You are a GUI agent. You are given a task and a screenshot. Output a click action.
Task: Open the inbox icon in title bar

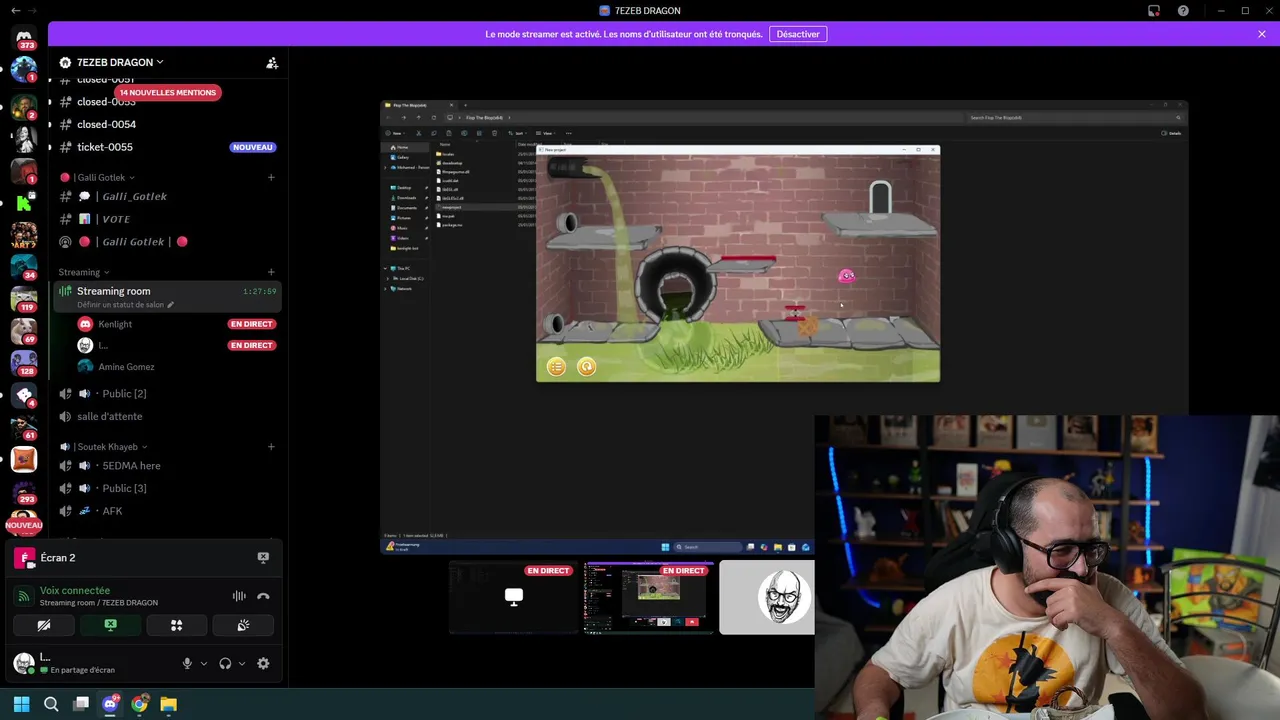point(1154,11)
